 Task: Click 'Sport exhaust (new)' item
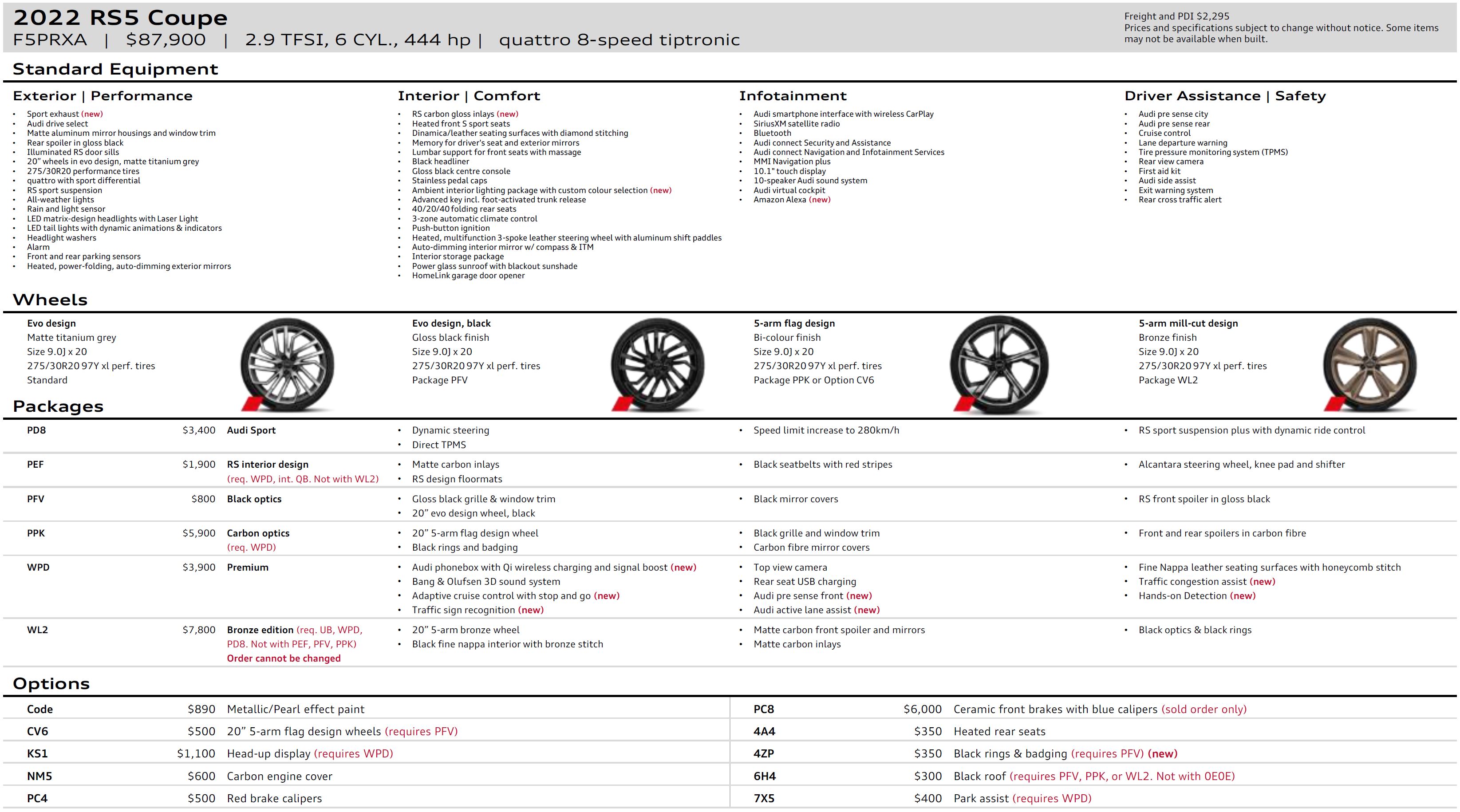65,114
